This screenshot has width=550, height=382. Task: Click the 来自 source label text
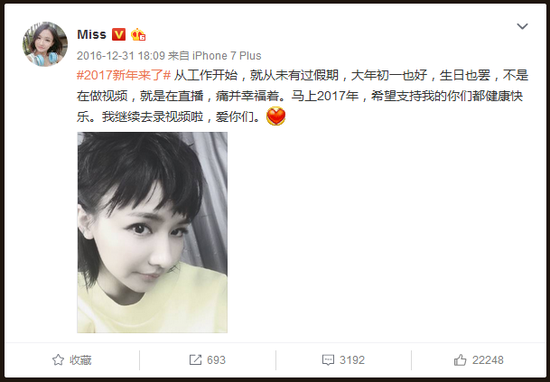coord(179,55)
